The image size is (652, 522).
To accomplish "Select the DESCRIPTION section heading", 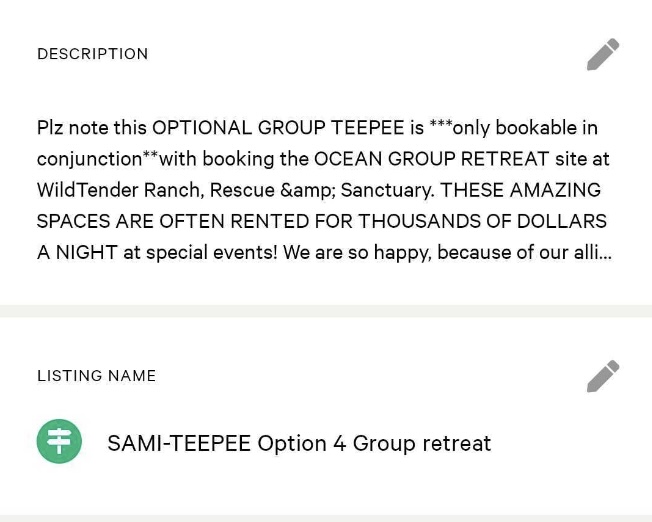I will (92, 54).
